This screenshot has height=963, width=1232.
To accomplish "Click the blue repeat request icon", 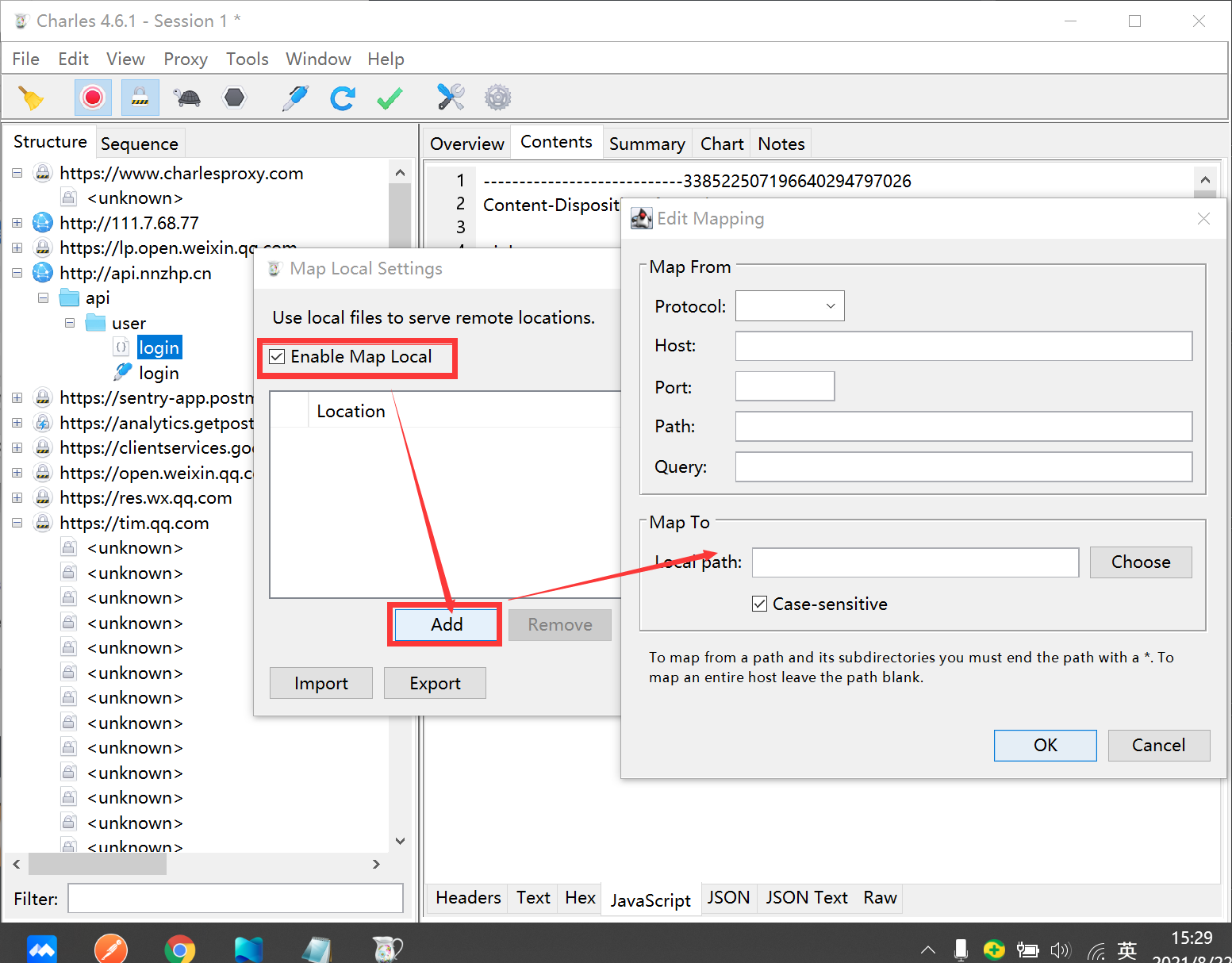I will tap(343, 98).
